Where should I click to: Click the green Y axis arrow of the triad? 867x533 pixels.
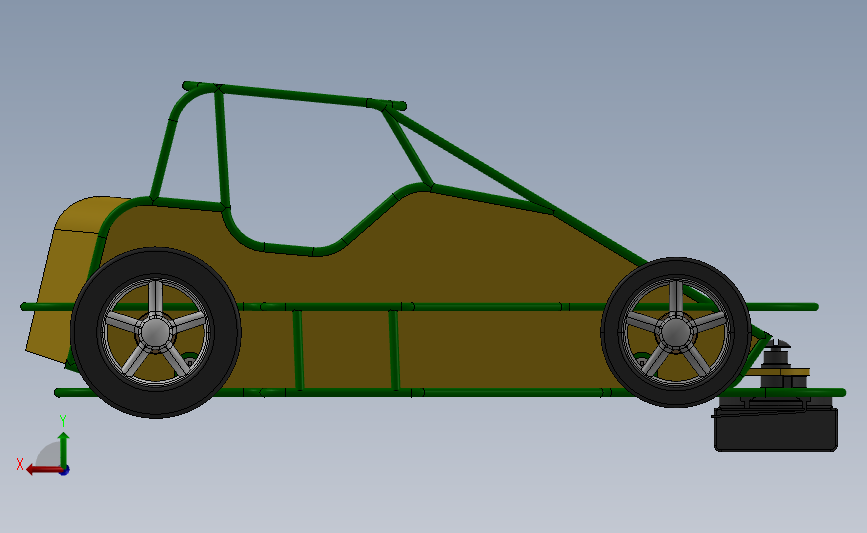pos(64,450)
